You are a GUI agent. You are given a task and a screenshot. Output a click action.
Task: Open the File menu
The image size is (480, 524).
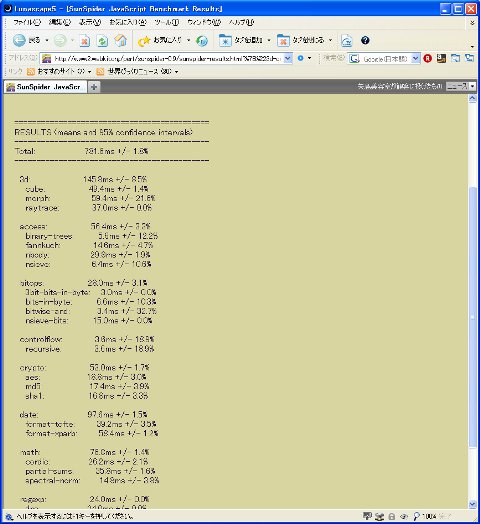(27, 22)
